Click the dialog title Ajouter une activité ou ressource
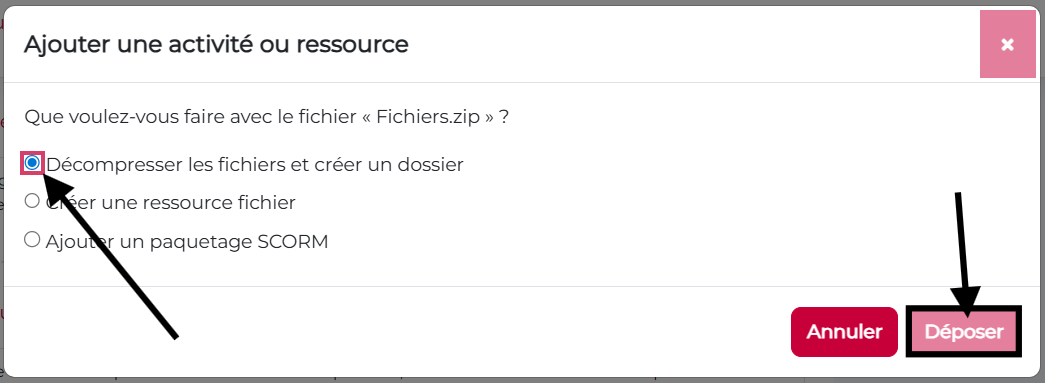1045x383 pixels. point(216,45)
